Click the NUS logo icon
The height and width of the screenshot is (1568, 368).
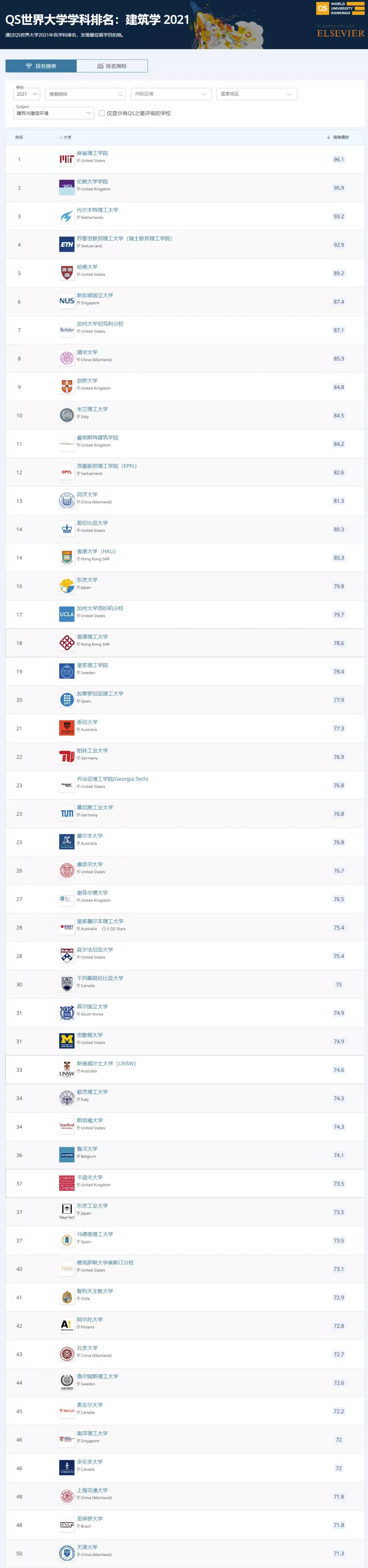click(66, 301)
